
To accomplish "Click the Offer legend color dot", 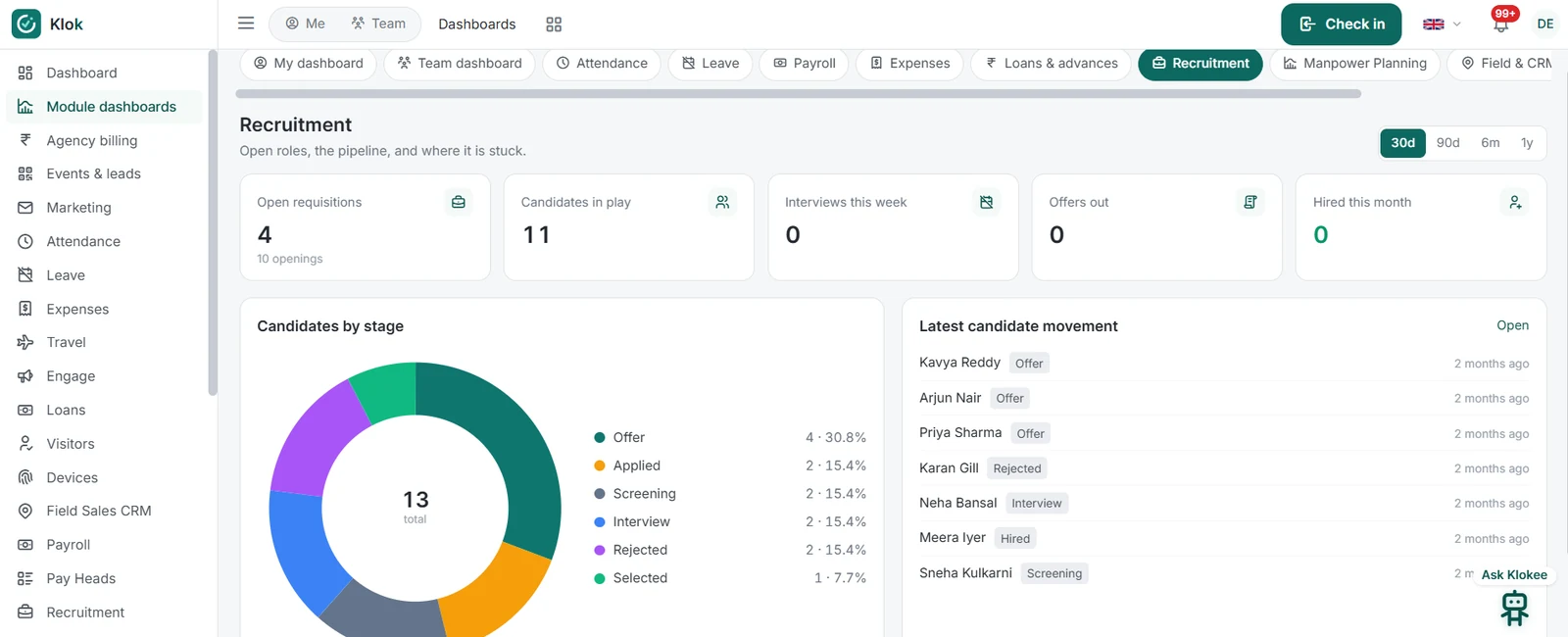I will tap(600, 437).
